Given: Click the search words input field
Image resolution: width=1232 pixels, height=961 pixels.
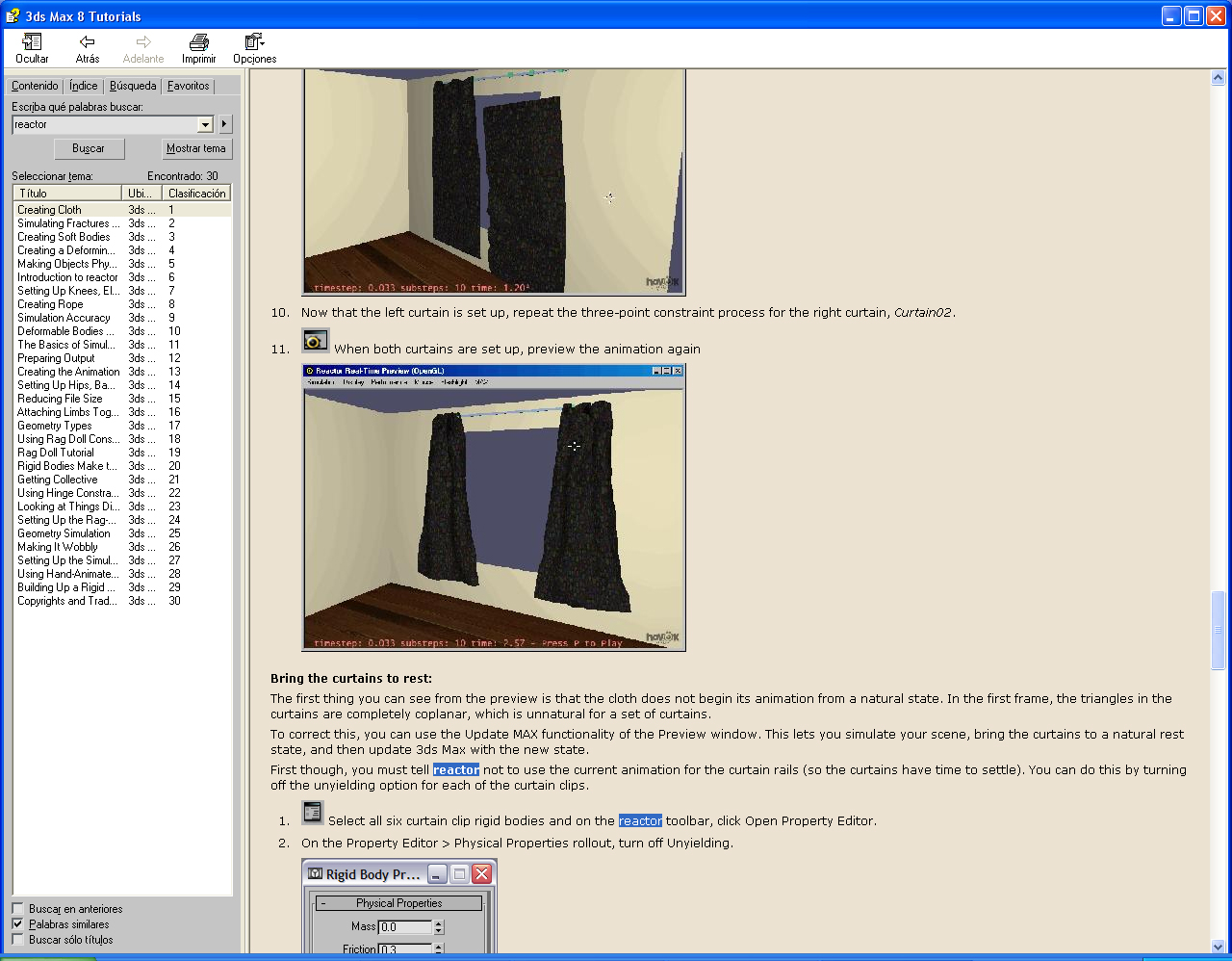Looking at the screenshot, I should coord(105,124).
